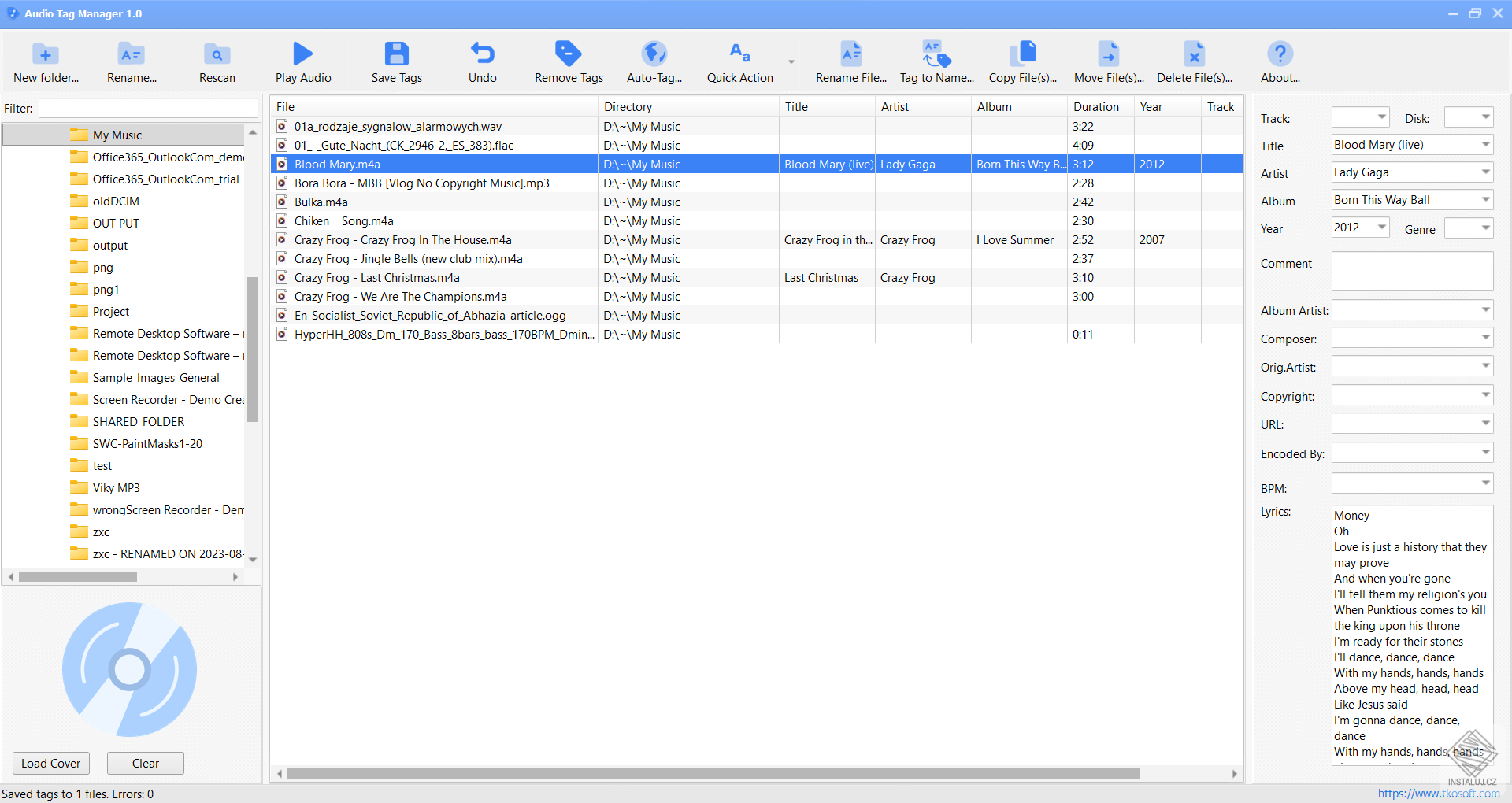Click the folder tree horizontal scrollbar
Screen dimensions: 1512x803
coord(78,576)
